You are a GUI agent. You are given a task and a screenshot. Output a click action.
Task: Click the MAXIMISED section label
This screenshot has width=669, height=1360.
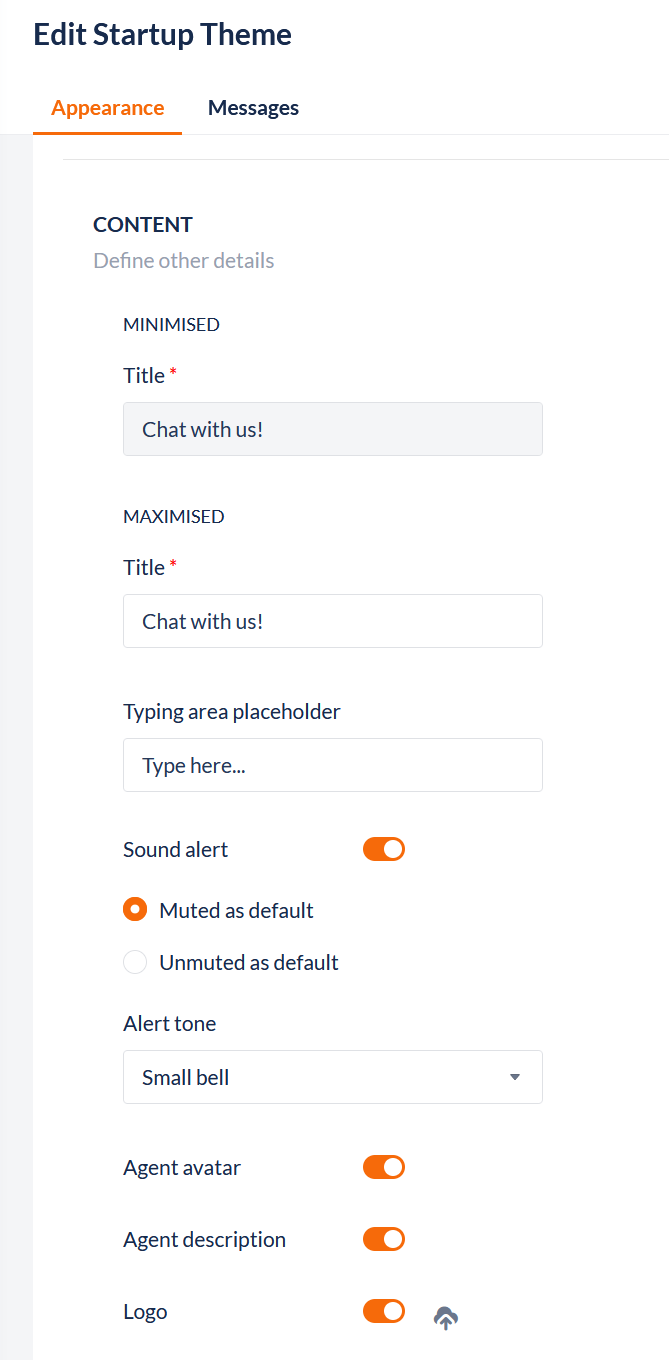[x=174, y=516]
